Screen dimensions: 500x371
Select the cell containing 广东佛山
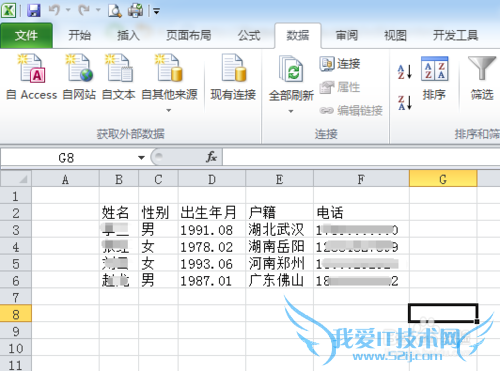(279, 280)
